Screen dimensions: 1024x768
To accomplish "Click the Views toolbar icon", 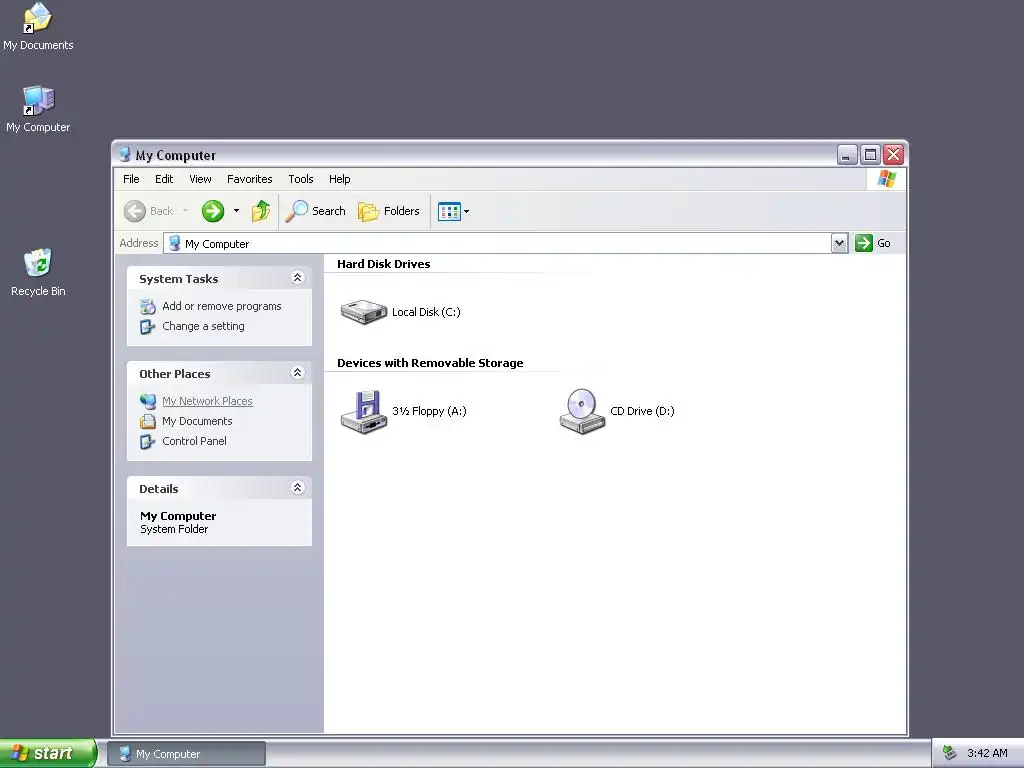I will tap(449, 212).
